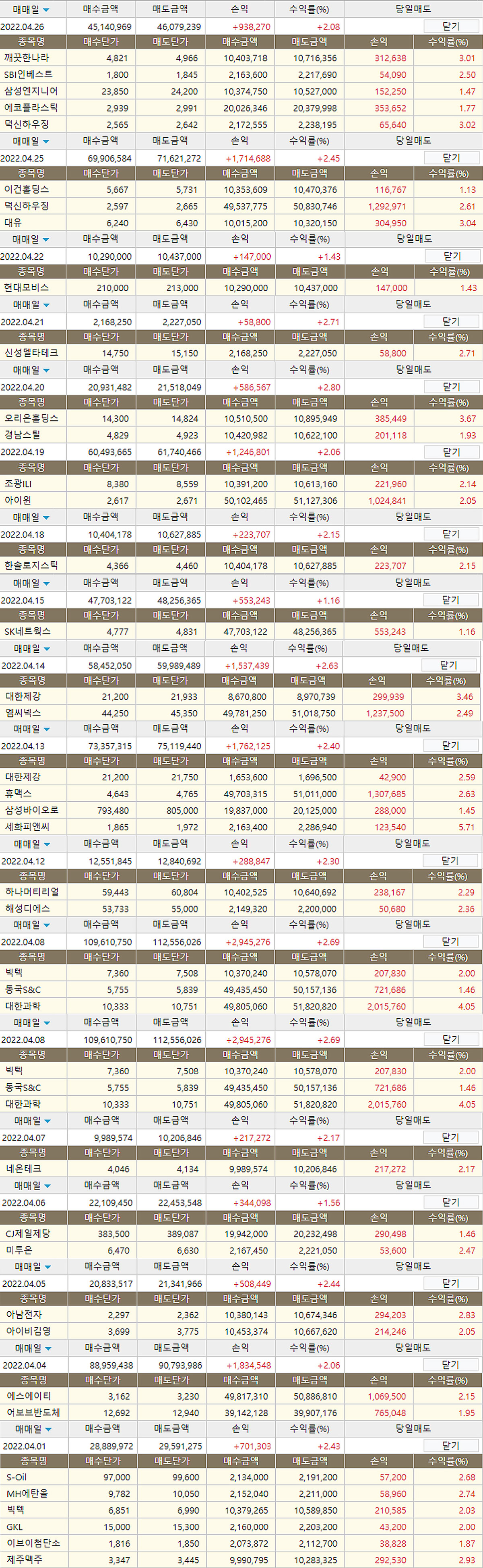Screen dimensions: 483x1568
Task: Open the 매매일 arrow above 2022.04.18
Action: coord(46,518)
